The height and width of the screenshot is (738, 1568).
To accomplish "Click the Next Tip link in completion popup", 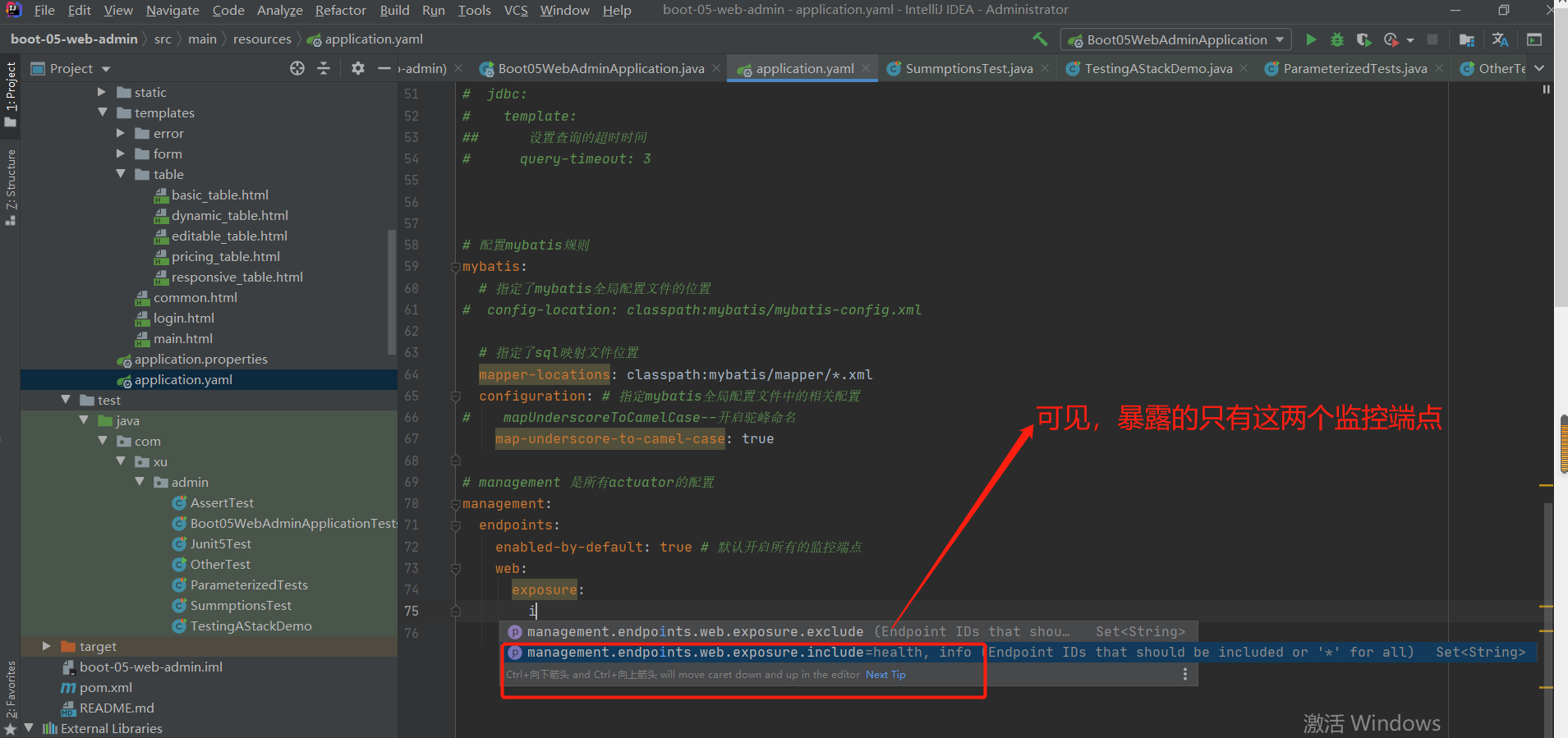I will [x=885, y=675].
